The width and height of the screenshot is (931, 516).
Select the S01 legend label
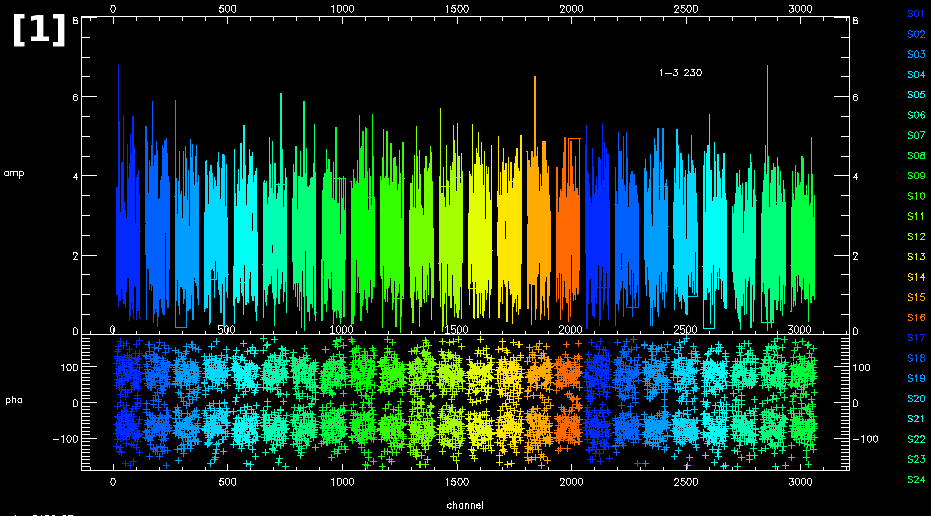915,14
